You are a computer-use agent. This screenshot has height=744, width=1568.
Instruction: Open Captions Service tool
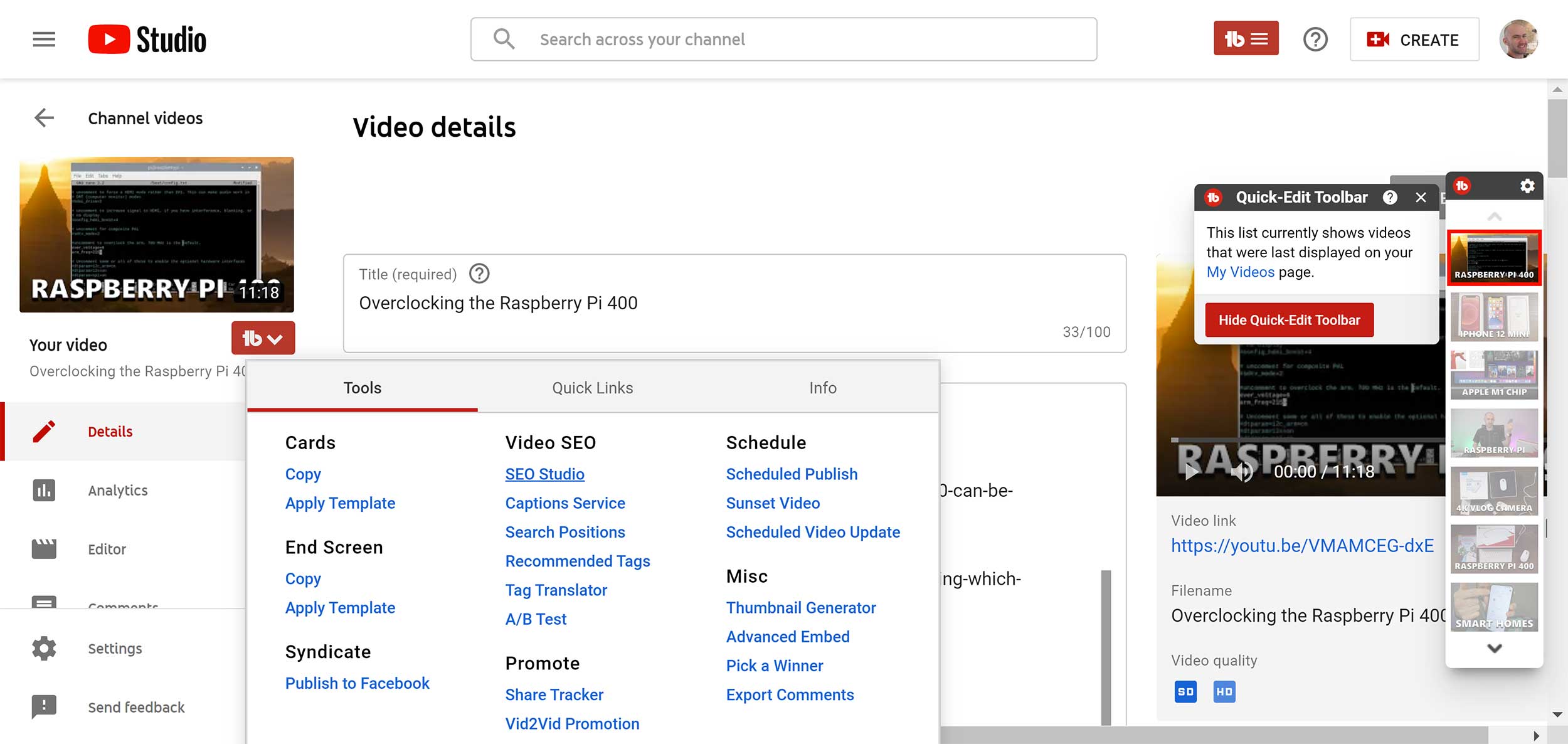[x=565, y=503]
